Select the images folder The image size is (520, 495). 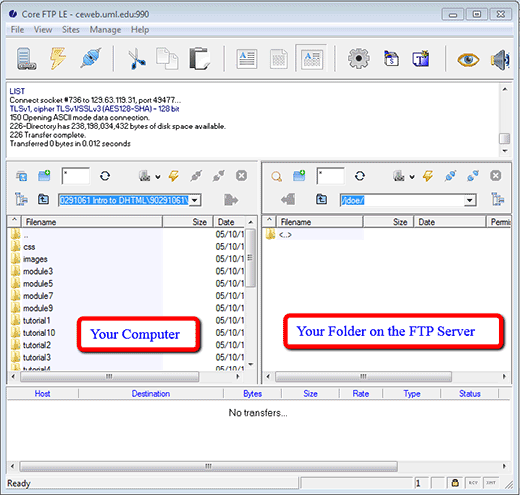[x=35, y=259]
